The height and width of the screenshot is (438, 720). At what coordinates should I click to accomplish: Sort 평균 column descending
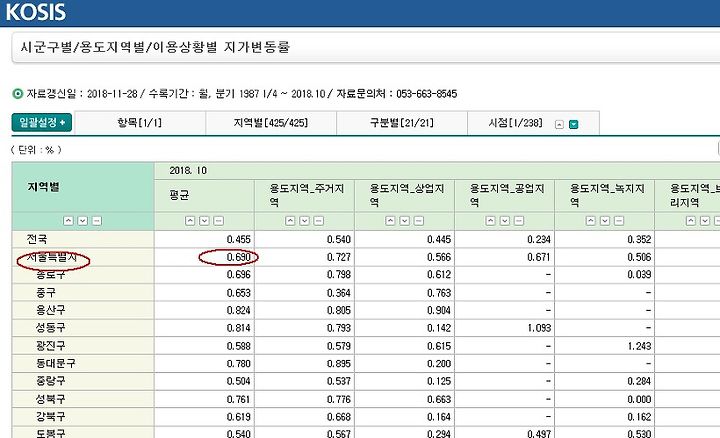click(204, 221)
